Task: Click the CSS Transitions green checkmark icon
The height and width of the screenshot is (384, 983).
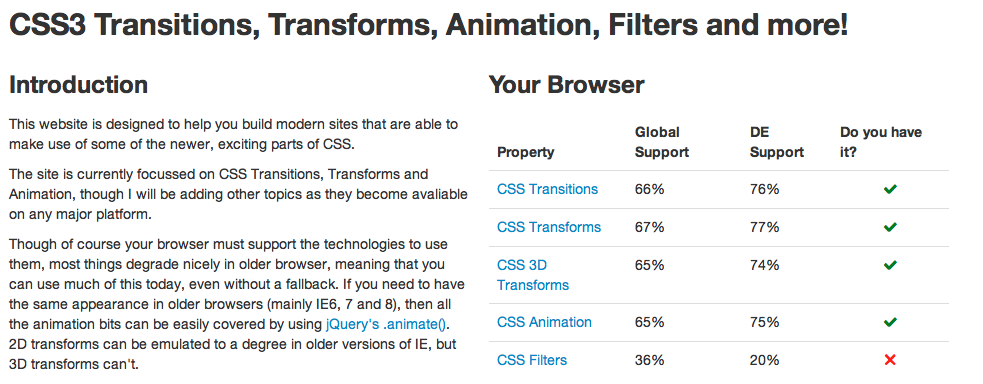Action: pyautogui.click(x=890, y=189)
